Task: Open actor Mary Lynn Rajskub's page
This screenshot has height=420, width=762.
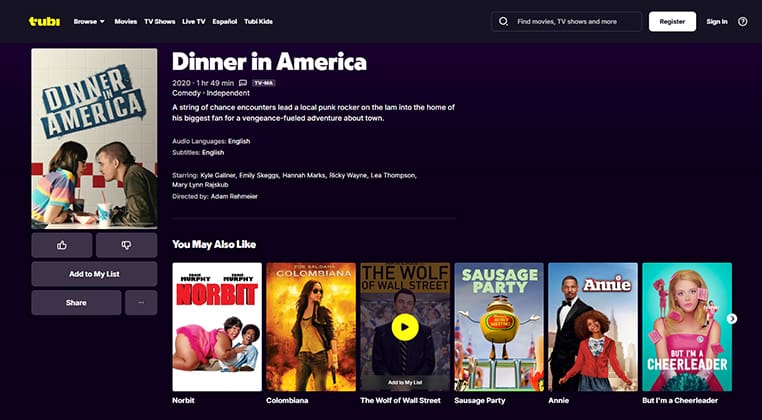Action: (x=200, y=185)
